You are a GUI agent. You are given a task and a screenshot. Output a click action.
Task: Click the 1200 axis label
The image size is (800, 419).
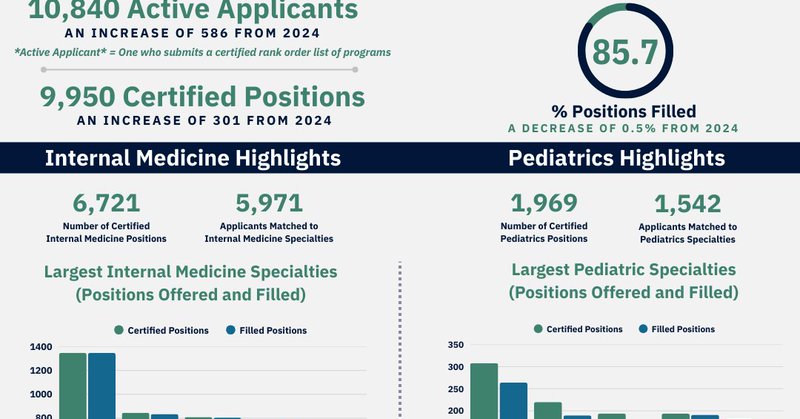41,371
